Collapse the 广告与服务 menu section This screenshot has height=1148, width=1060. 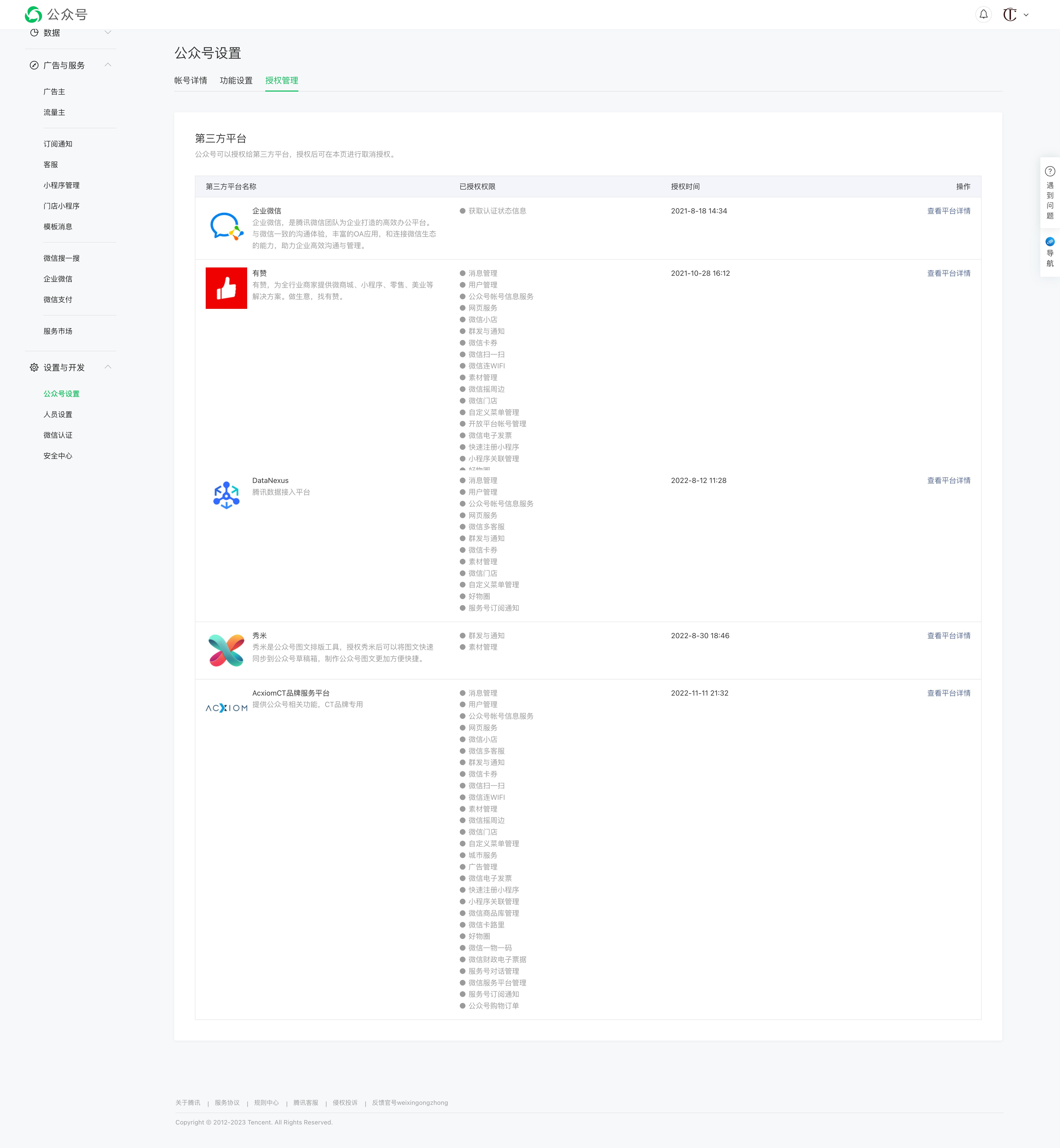(x=108, y=65)
